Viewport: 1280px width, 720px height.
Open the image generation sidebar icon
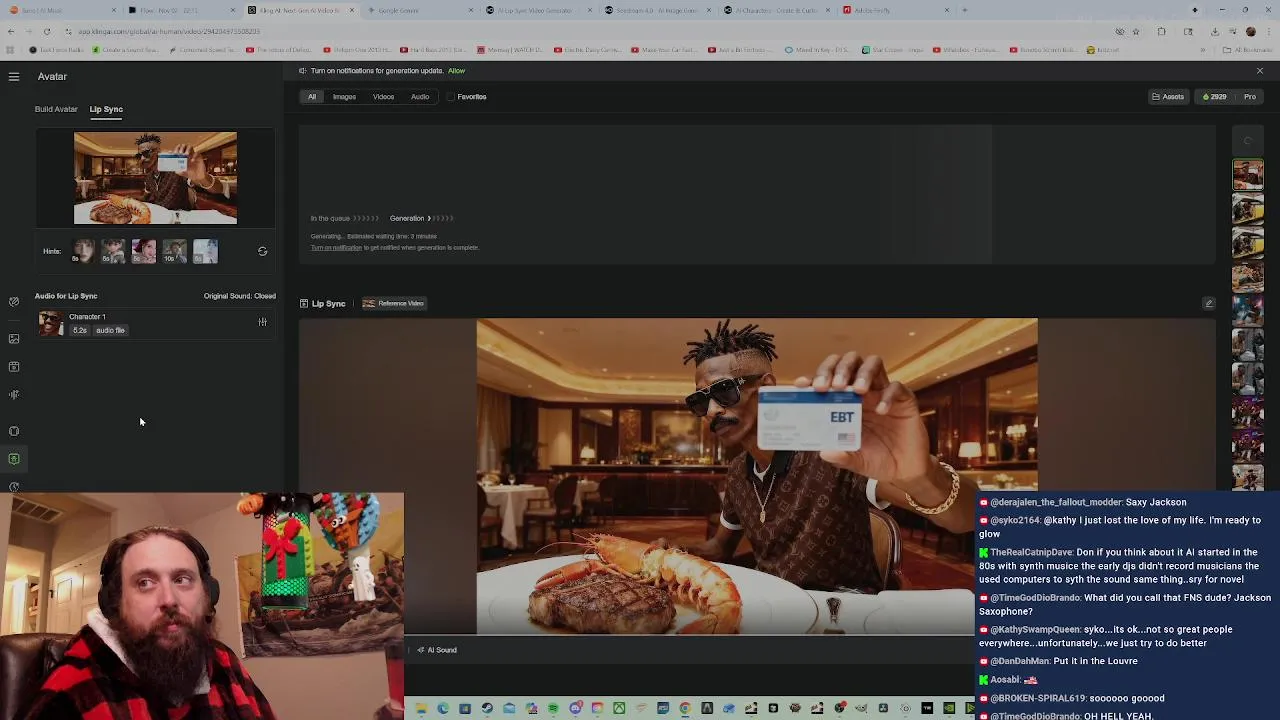14,339
